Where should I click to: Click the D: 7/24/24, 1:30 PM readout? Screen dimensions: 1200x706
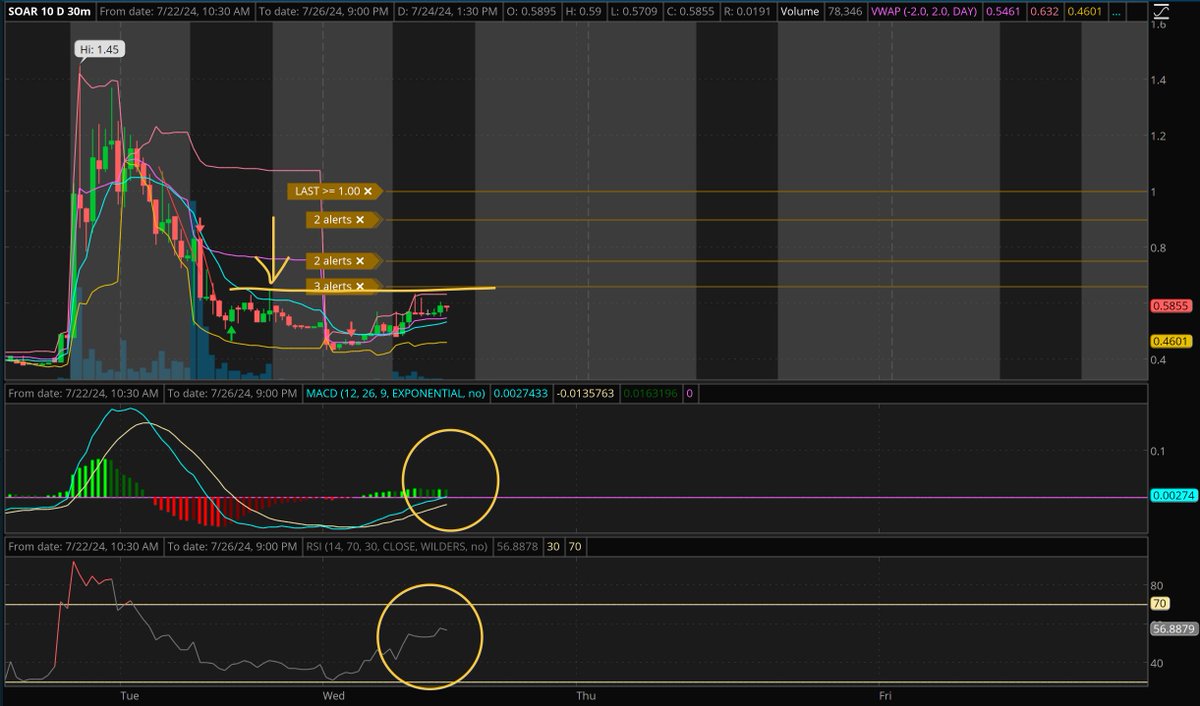(x=446, y=14)
